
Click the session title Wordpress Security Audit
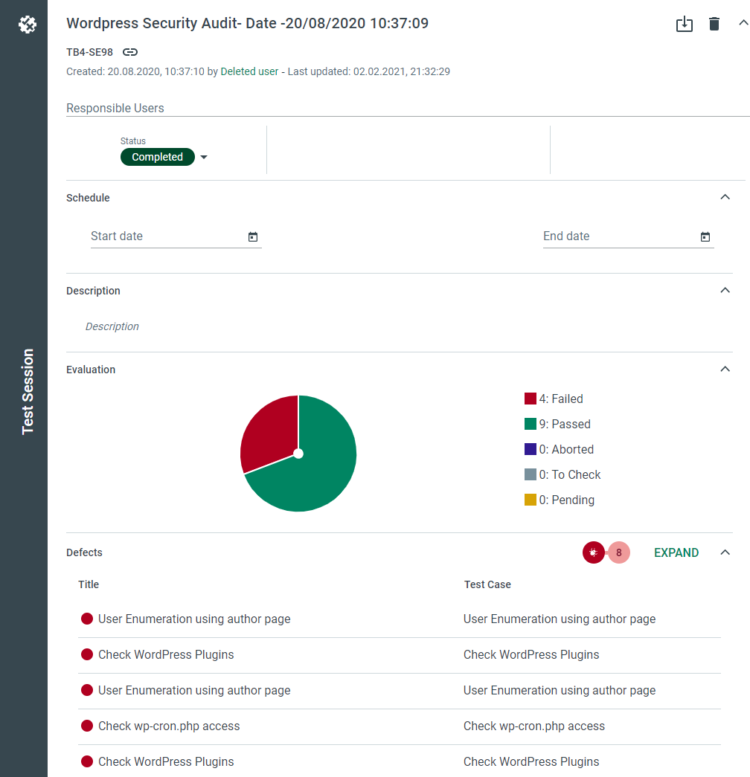[247, 23]
